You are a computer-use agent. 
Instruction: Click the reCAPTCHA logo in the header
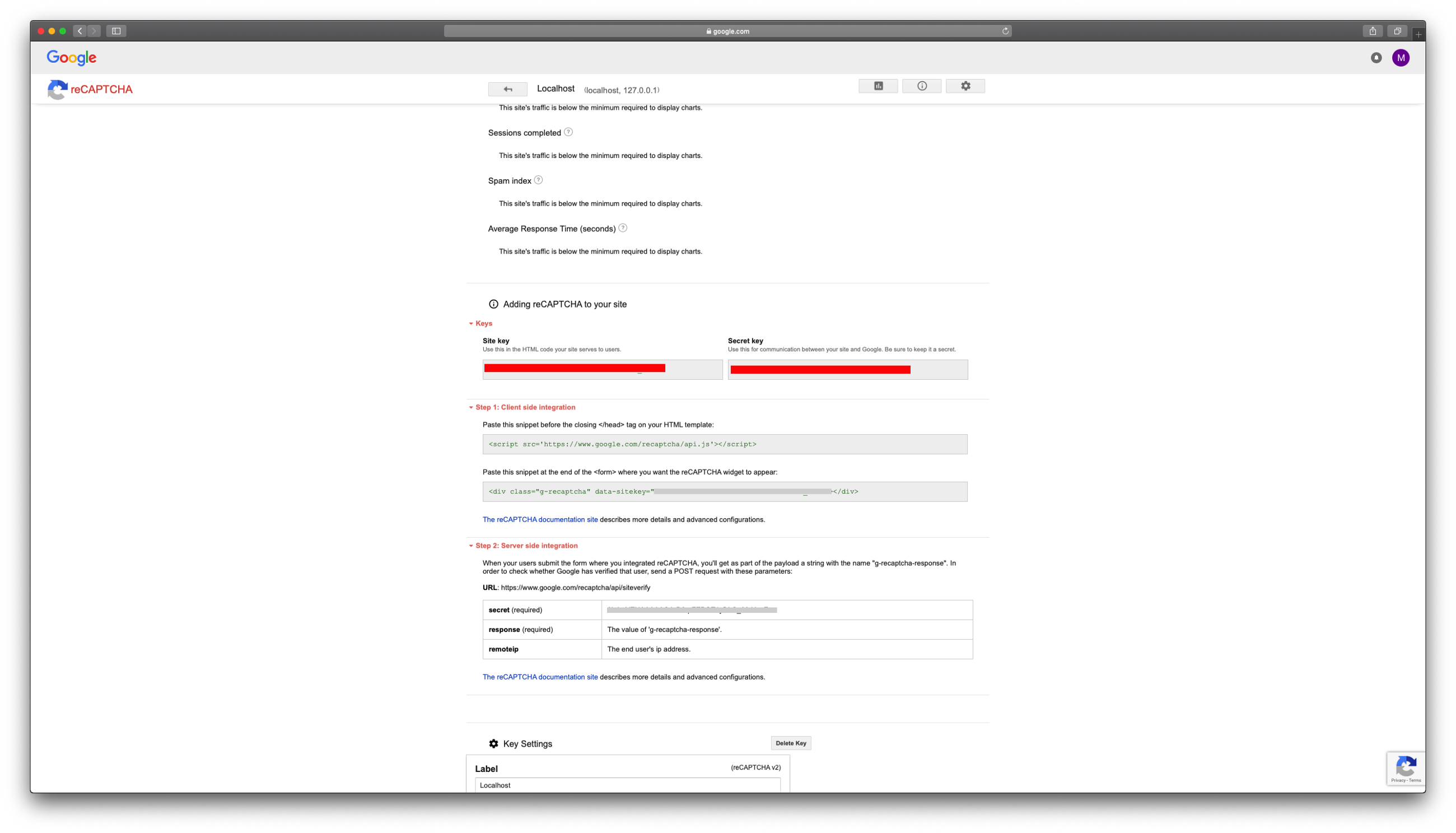pyautogui.click(x=90, y=89)
